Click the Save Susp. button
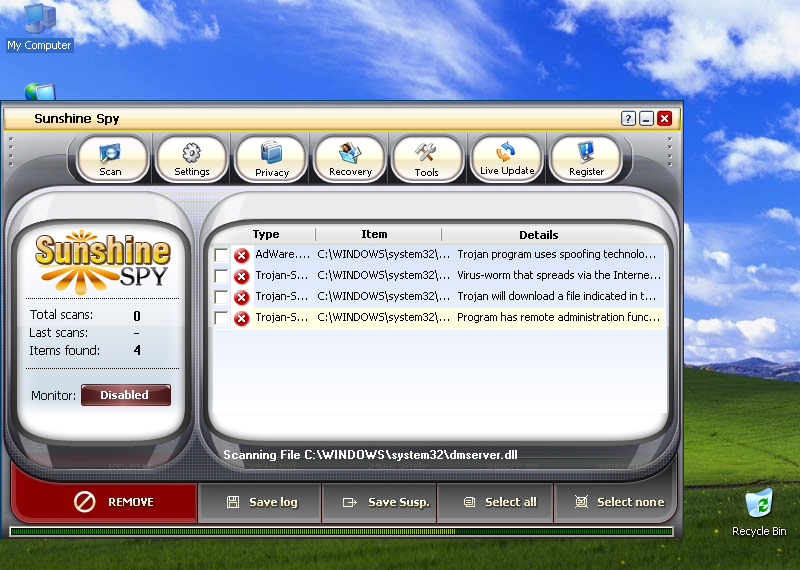 [379, 502]
